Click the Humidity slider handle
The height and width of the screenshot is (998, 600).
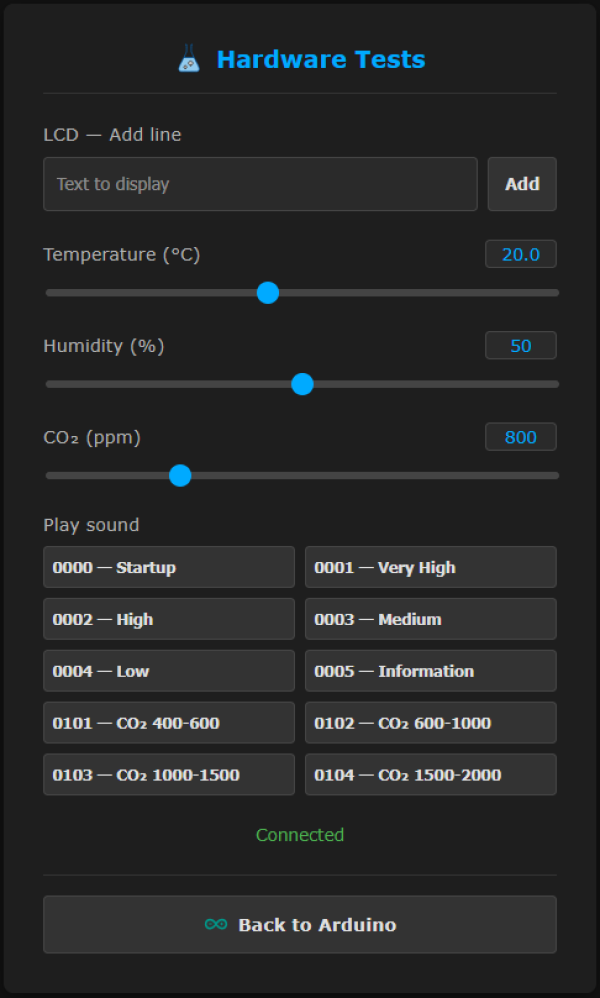pos(302,384)
